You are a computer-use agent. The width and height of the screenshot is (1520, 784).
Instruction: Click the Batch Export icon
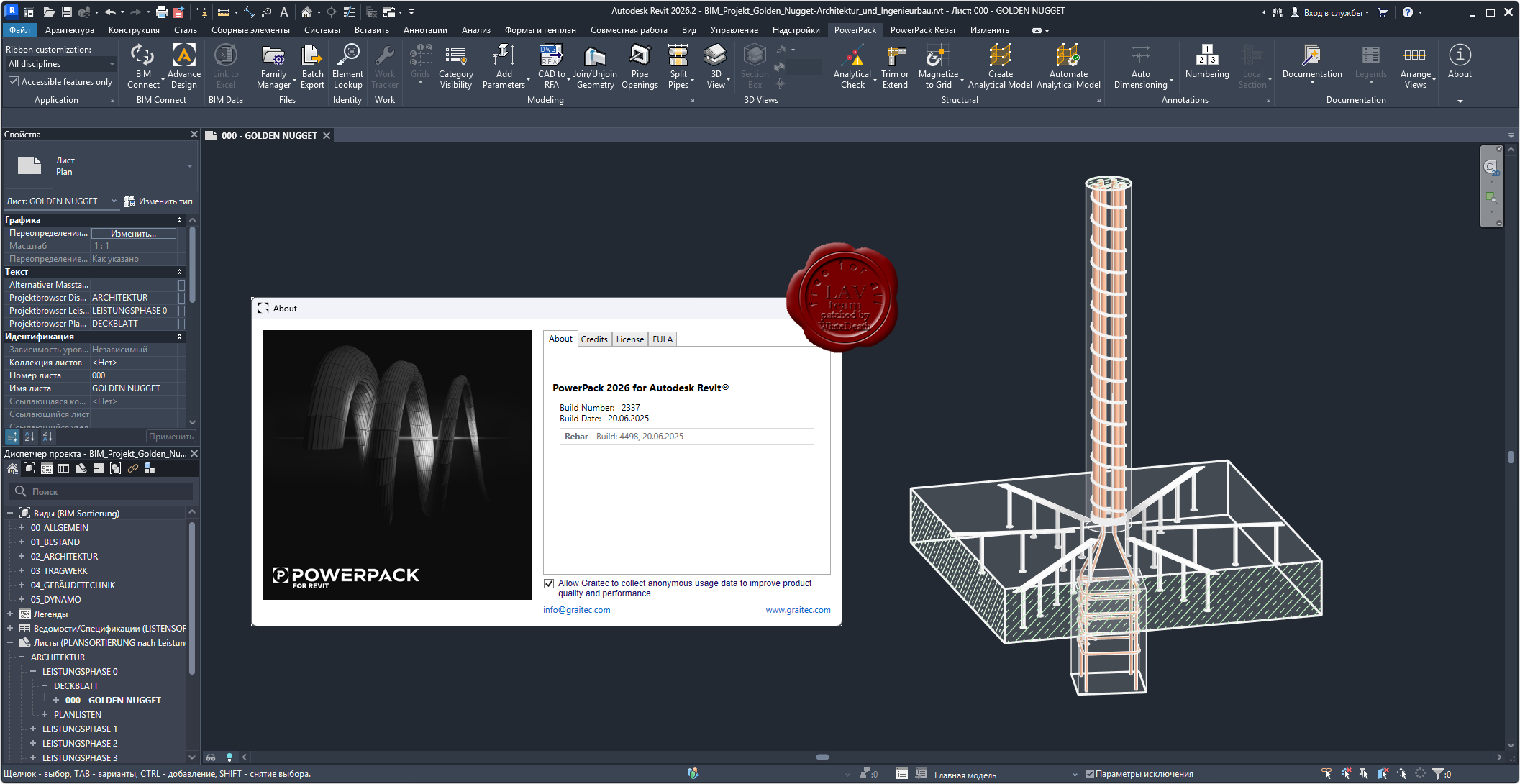312,66
